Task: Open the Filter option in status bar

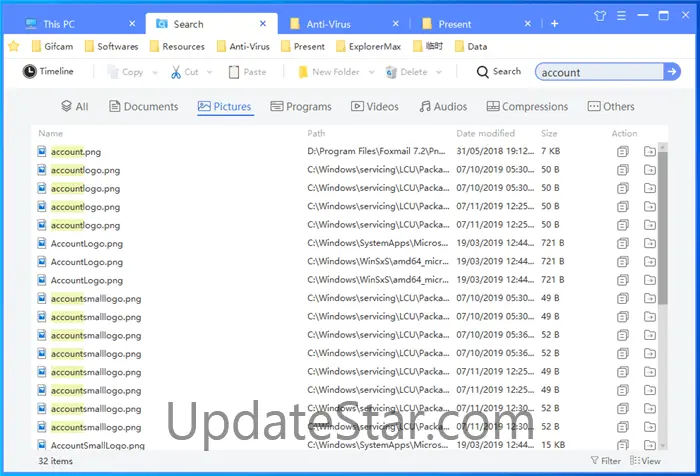Action: click(605, 461)
